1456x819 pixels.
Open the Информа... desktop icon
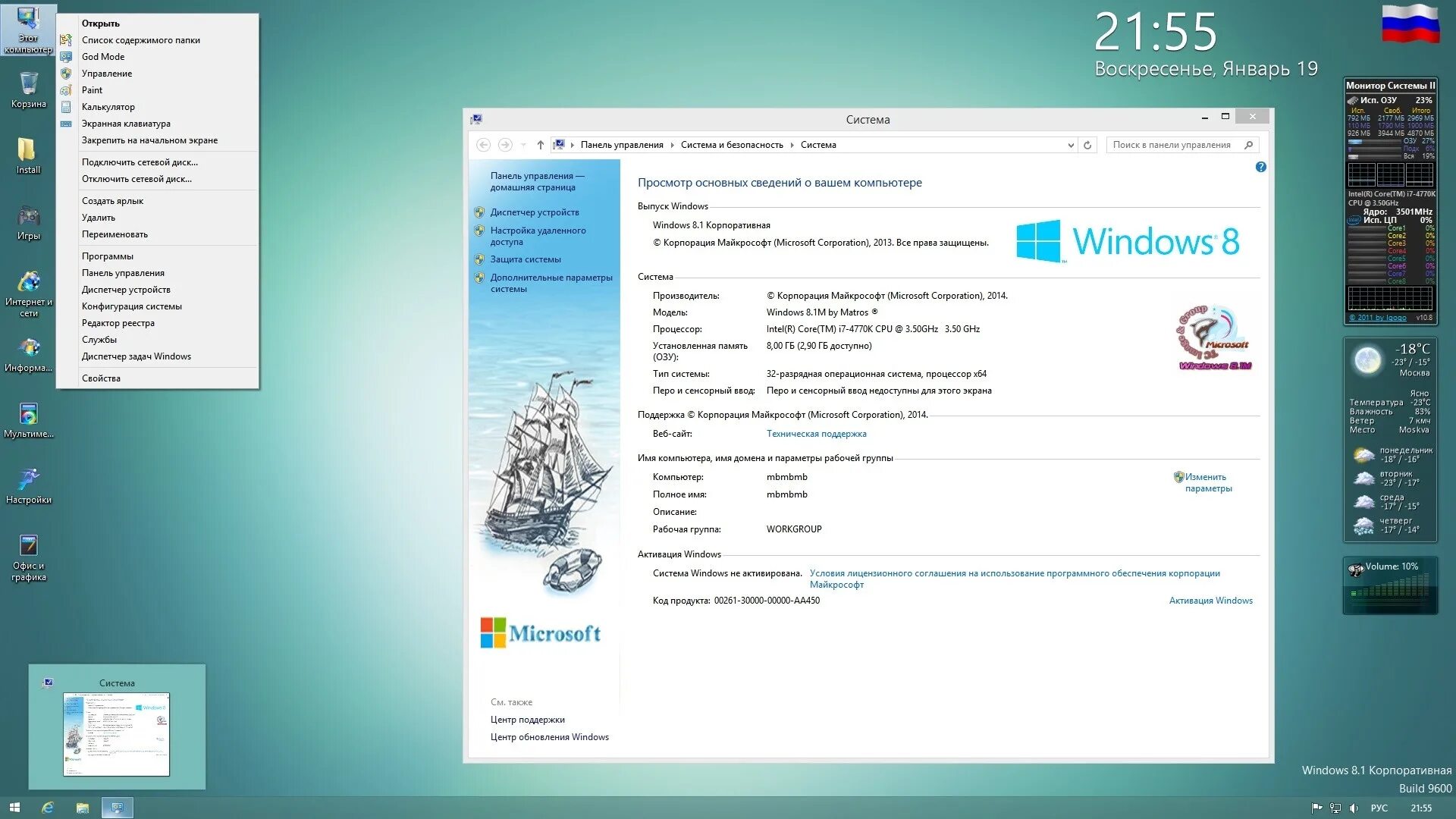tap(28, 355)
